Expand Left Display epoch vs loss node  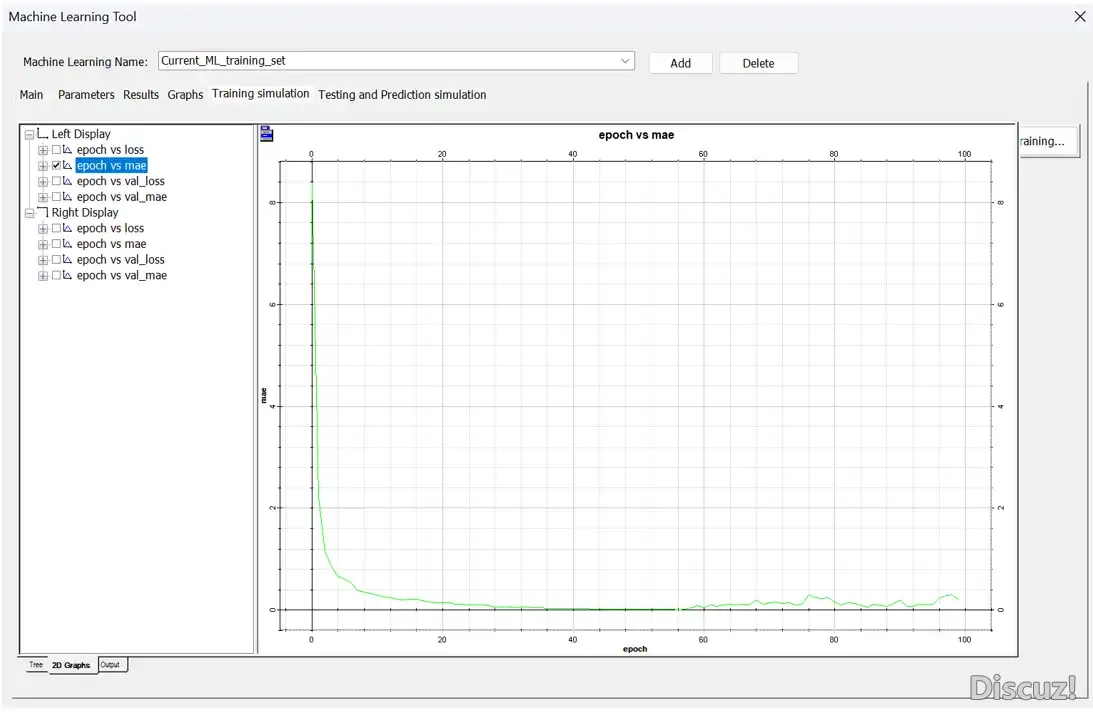(x=43, y=150)
